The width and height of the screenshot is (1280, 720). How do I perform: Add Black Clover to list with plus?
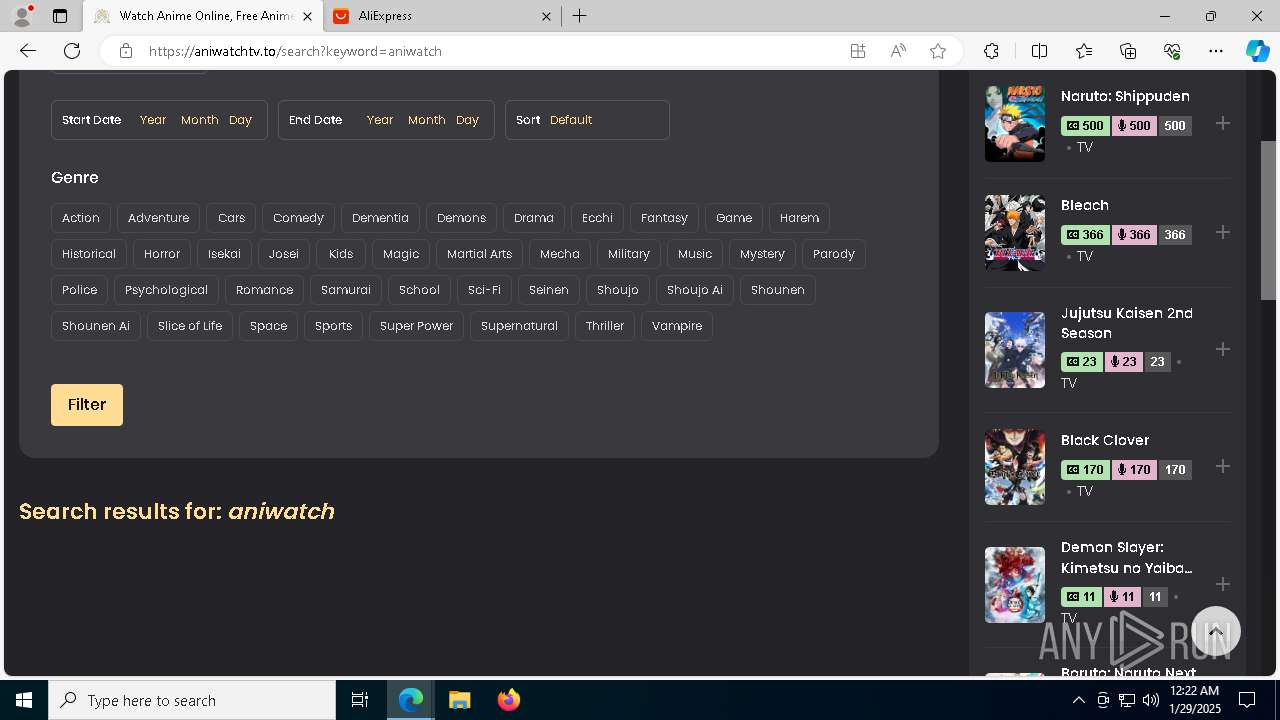point(1222,466)
